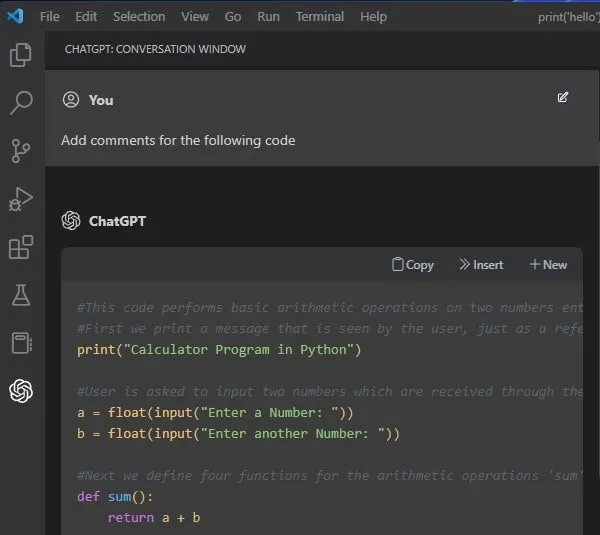Screen dimensions: 600x535
Task: Click the 'You' sender name
Action: 101,100
